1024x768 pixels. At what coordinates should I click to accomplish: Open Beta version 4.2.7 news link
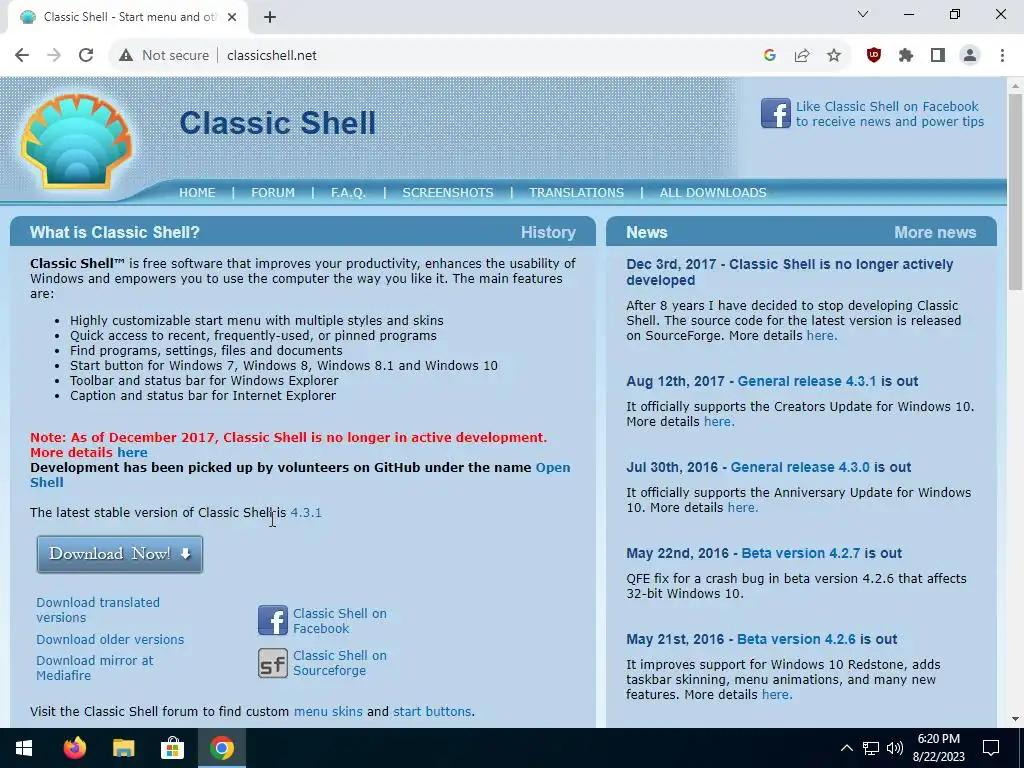coord(801,553)
